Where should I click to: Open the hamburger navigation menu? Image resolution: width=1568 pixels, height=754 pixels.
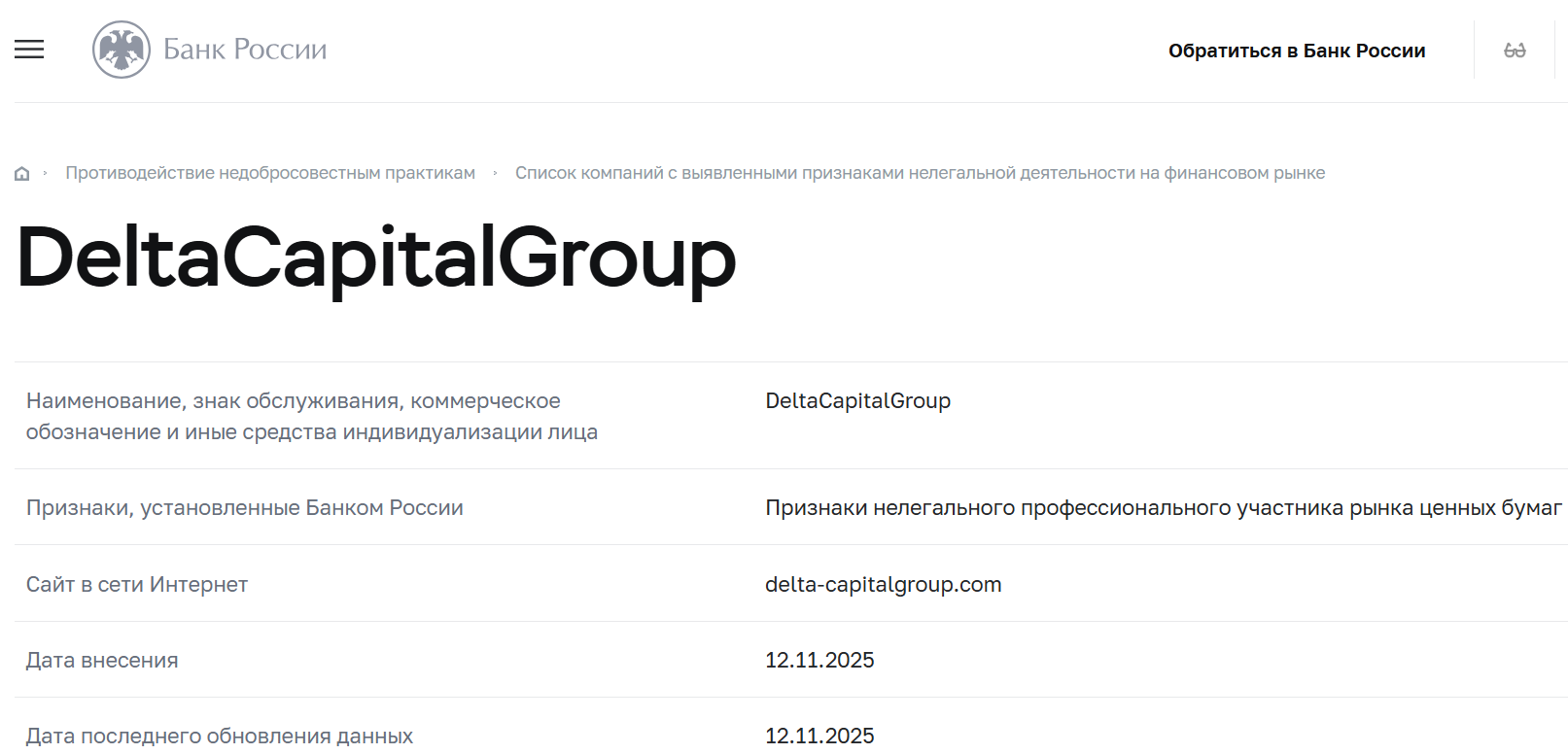29,50
